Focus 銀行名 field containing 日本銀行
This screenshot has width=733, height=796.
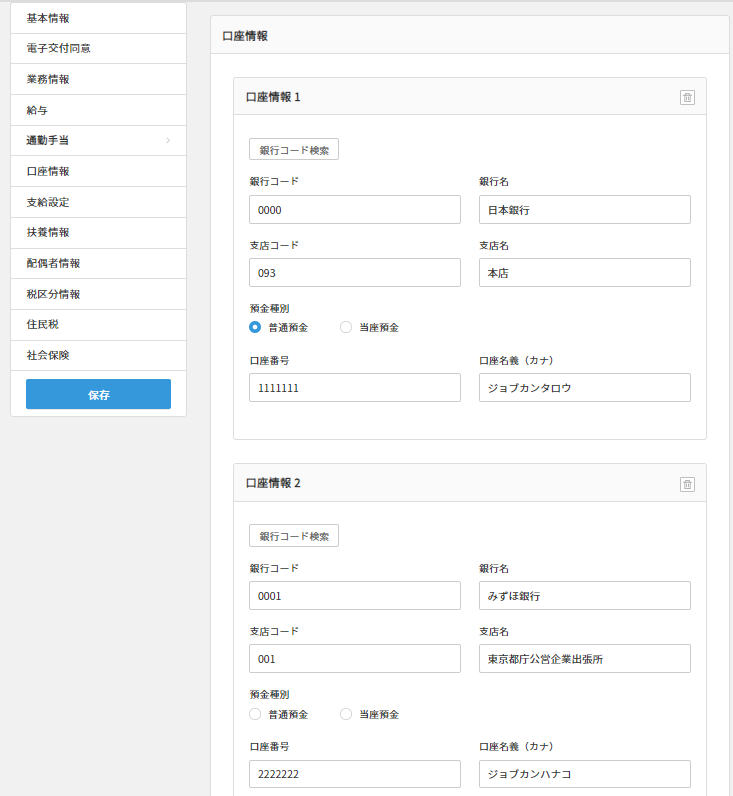tap(585, 210)
